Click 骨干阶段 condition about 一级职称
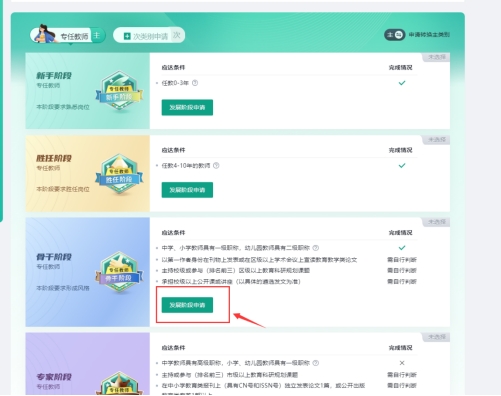501x396 pixels. (x=236, y=248)
